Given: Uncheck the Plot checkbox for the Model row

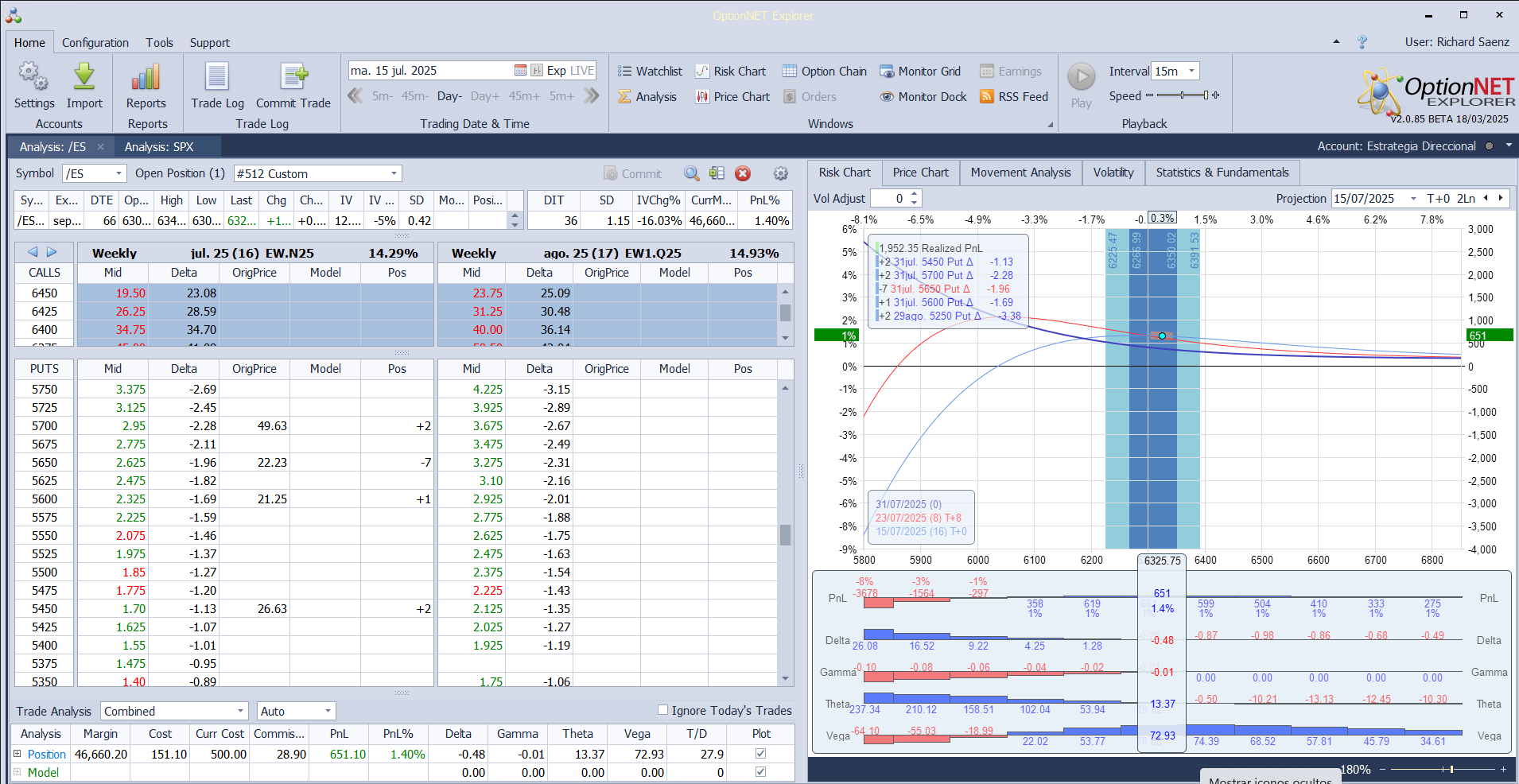Looking at the screenshot, I should [x=760, y=772].
